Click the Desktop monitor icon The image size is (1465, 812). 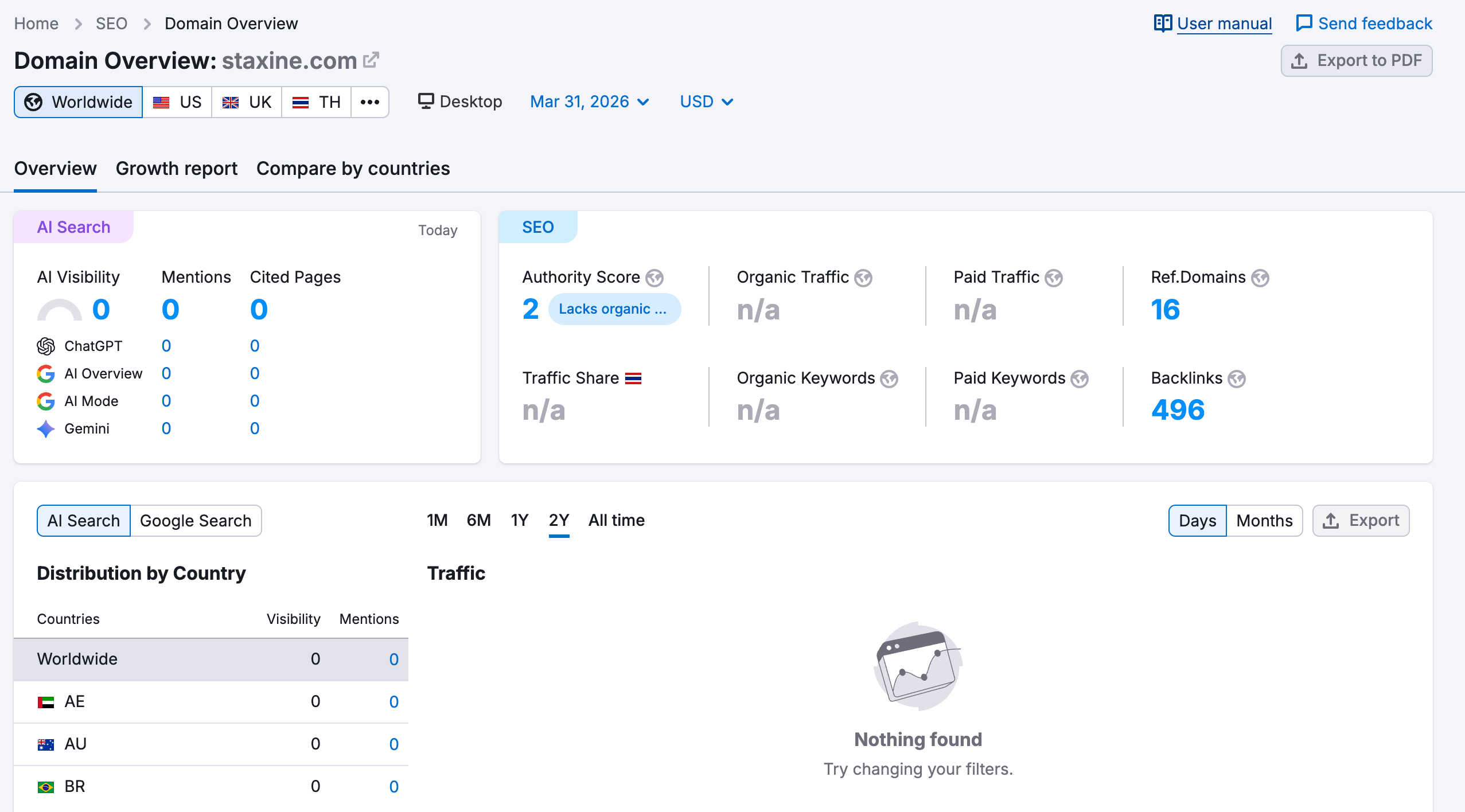[x=426, y=101]
